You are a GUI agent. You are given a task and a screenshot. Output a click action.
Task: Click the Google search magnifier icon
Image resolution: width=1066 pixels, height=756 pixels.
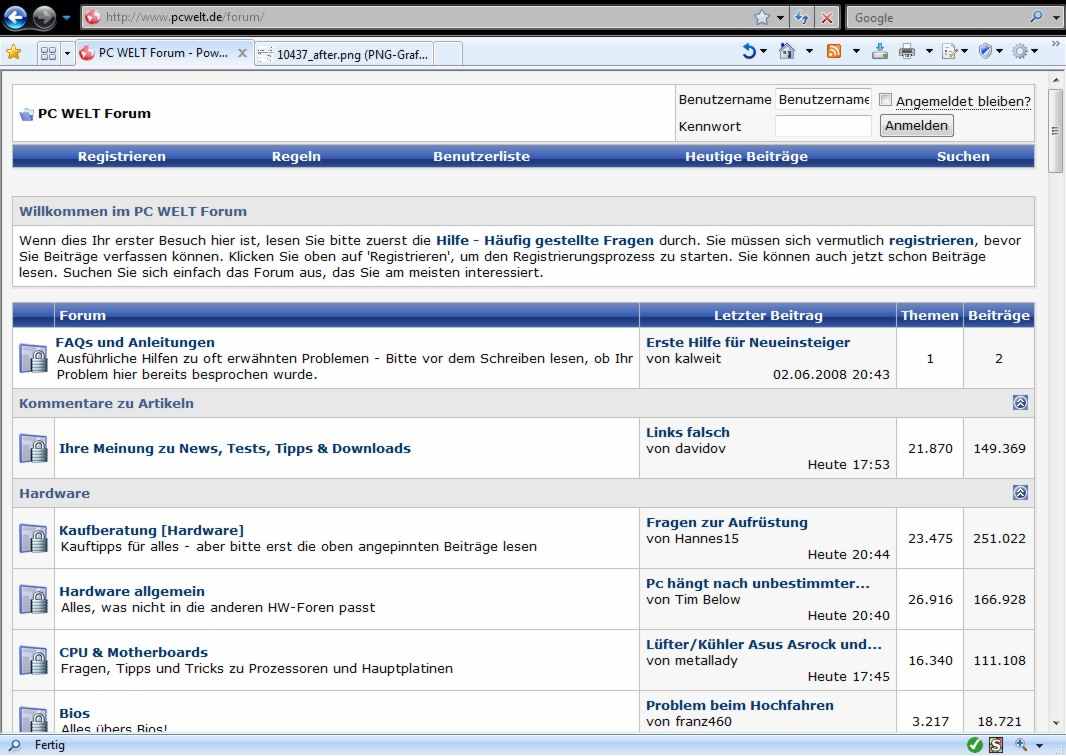pyautogui.click(x=1036, y=16)
